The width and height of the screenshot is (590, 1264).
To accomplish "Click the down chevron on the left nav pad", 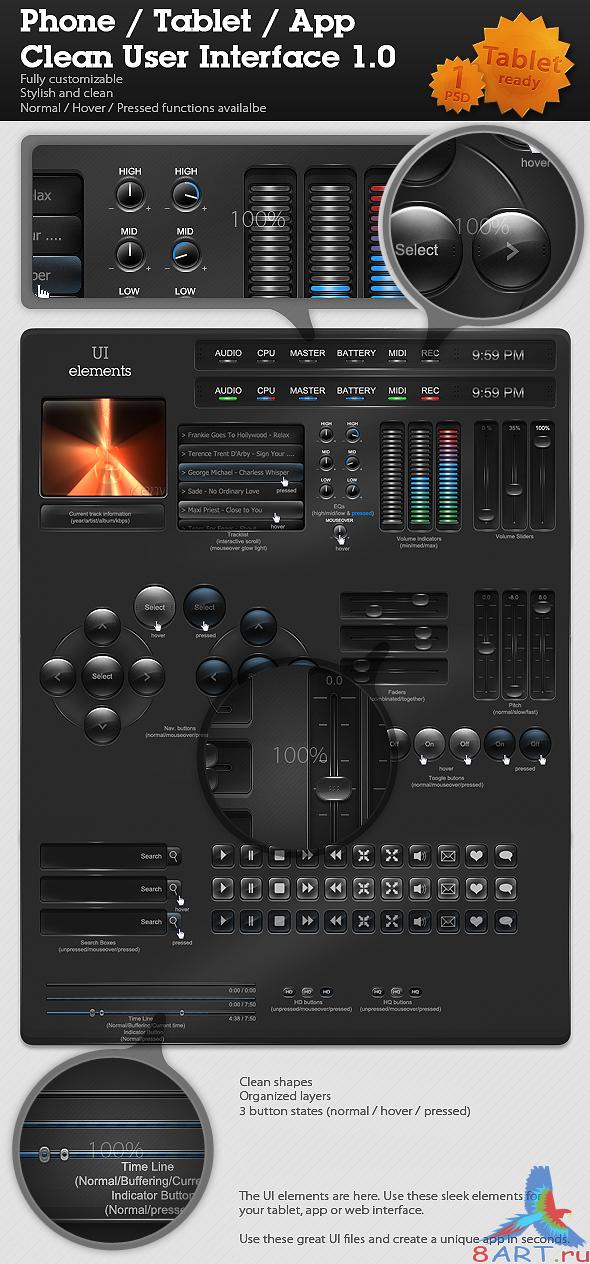I will click(102, 721).
